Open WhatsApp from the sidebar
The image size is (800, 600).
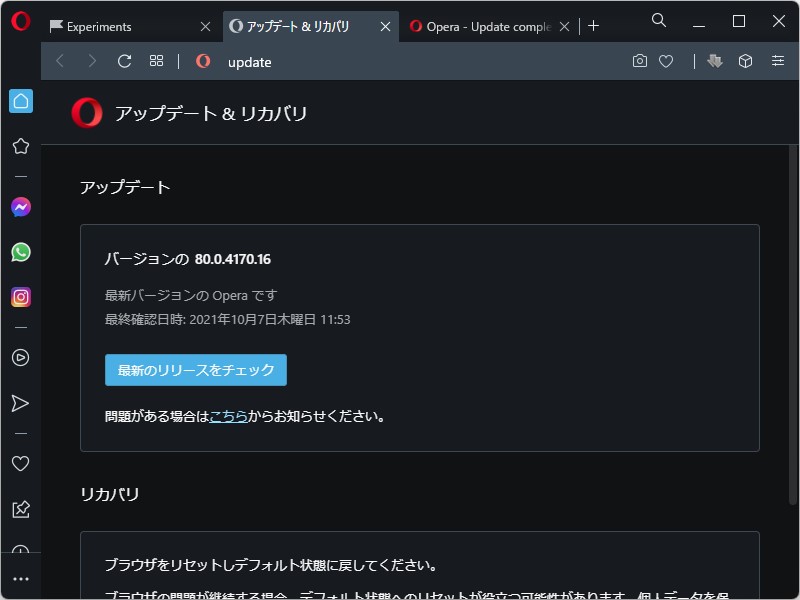tap(20, 252)
